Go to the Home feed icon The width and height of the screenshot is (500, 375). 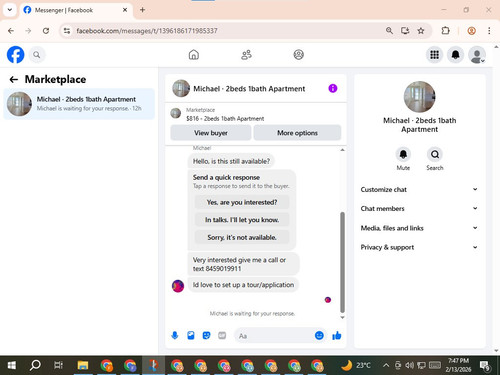[x=194, y=55]
